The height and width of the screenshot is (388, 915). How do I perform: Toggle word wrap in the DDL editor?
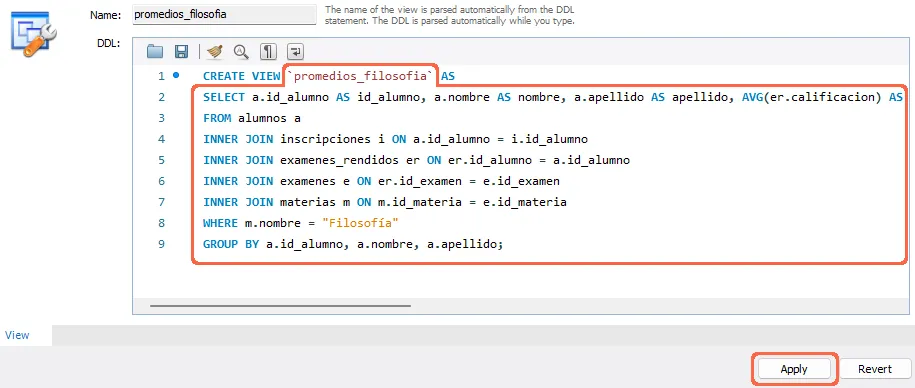[296, 51]
